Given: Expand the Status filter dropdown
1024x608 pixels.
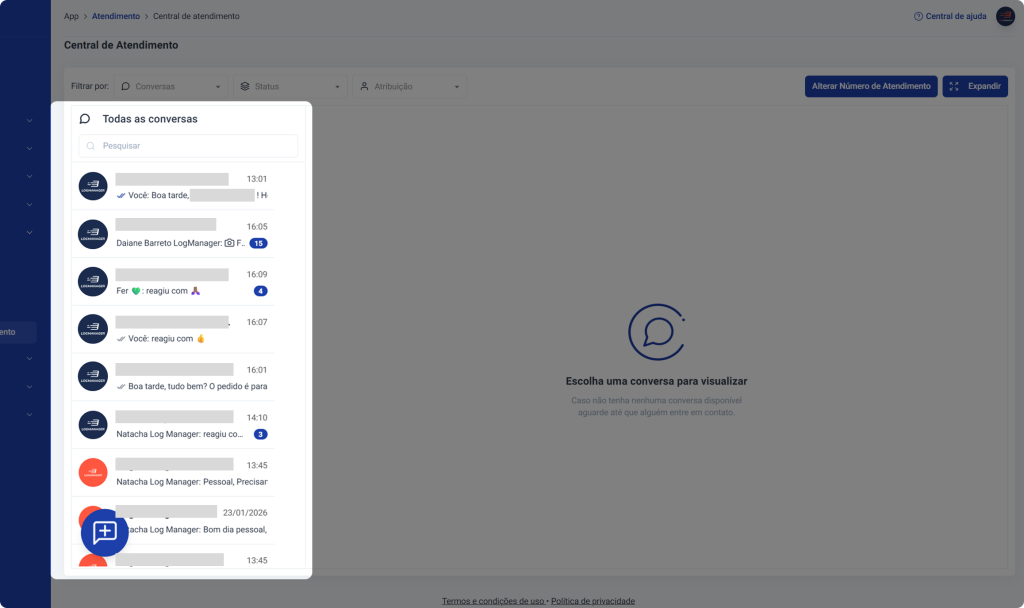Looking at the screenshot, I should click(291, 87).
